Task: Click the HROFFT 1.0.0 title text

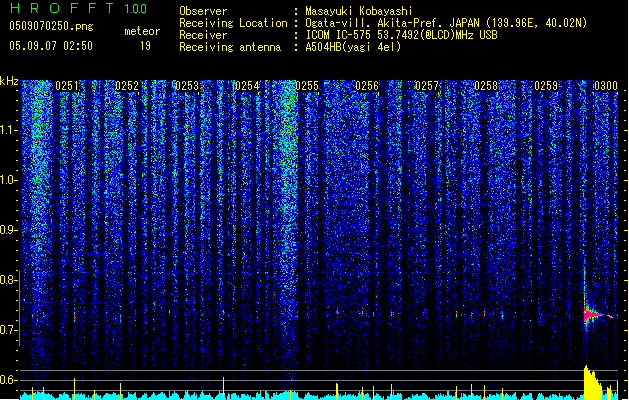Action: click(79, 8)
